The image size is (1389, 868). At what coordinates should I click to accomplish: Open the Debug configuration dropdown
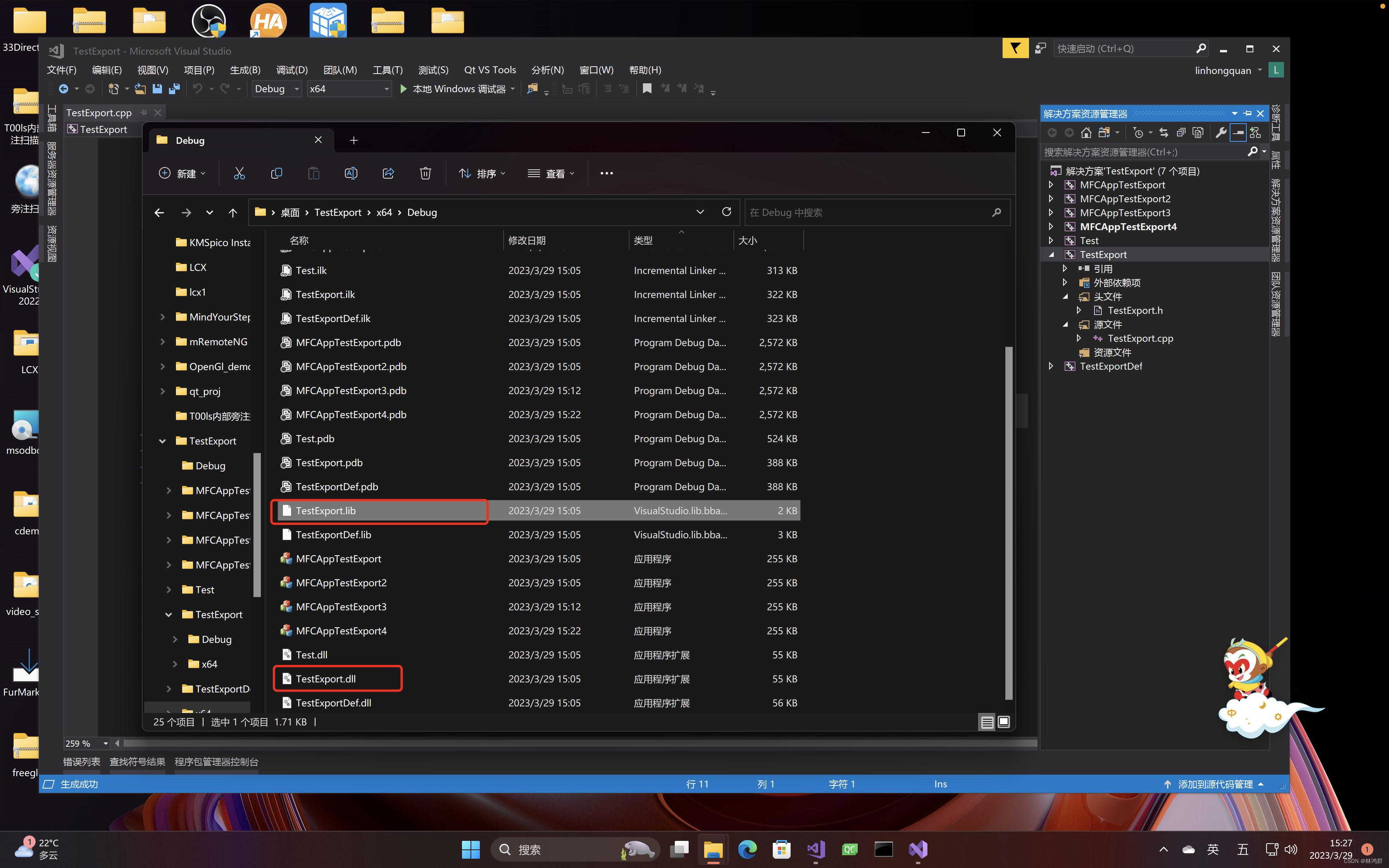[277, 88]
